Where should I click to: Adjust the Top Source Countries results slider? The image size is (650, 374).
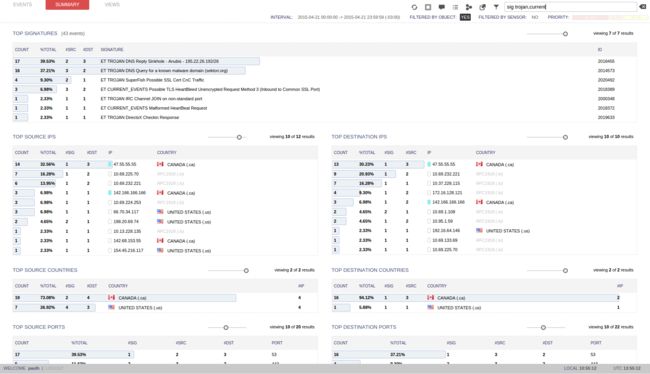point(246,271)
